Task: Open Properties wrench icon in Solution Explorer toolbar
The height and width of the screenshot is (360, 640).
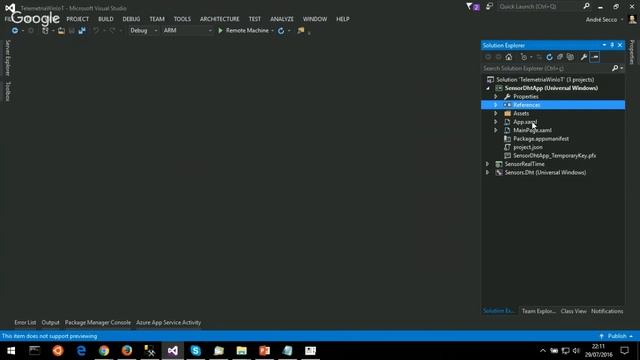Action: [584, 57]
